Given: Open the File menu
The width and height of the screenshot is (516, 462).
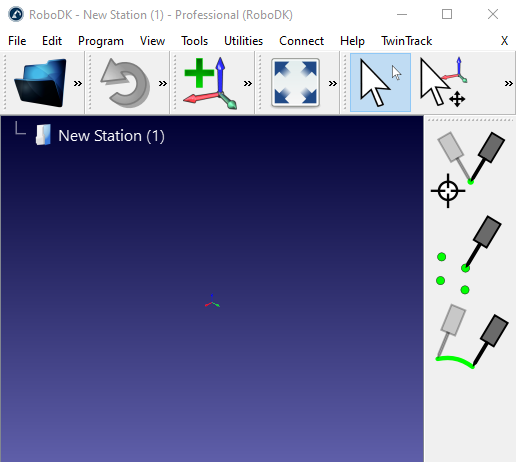Looking at the screenshot, I should (x=17, y=41).
